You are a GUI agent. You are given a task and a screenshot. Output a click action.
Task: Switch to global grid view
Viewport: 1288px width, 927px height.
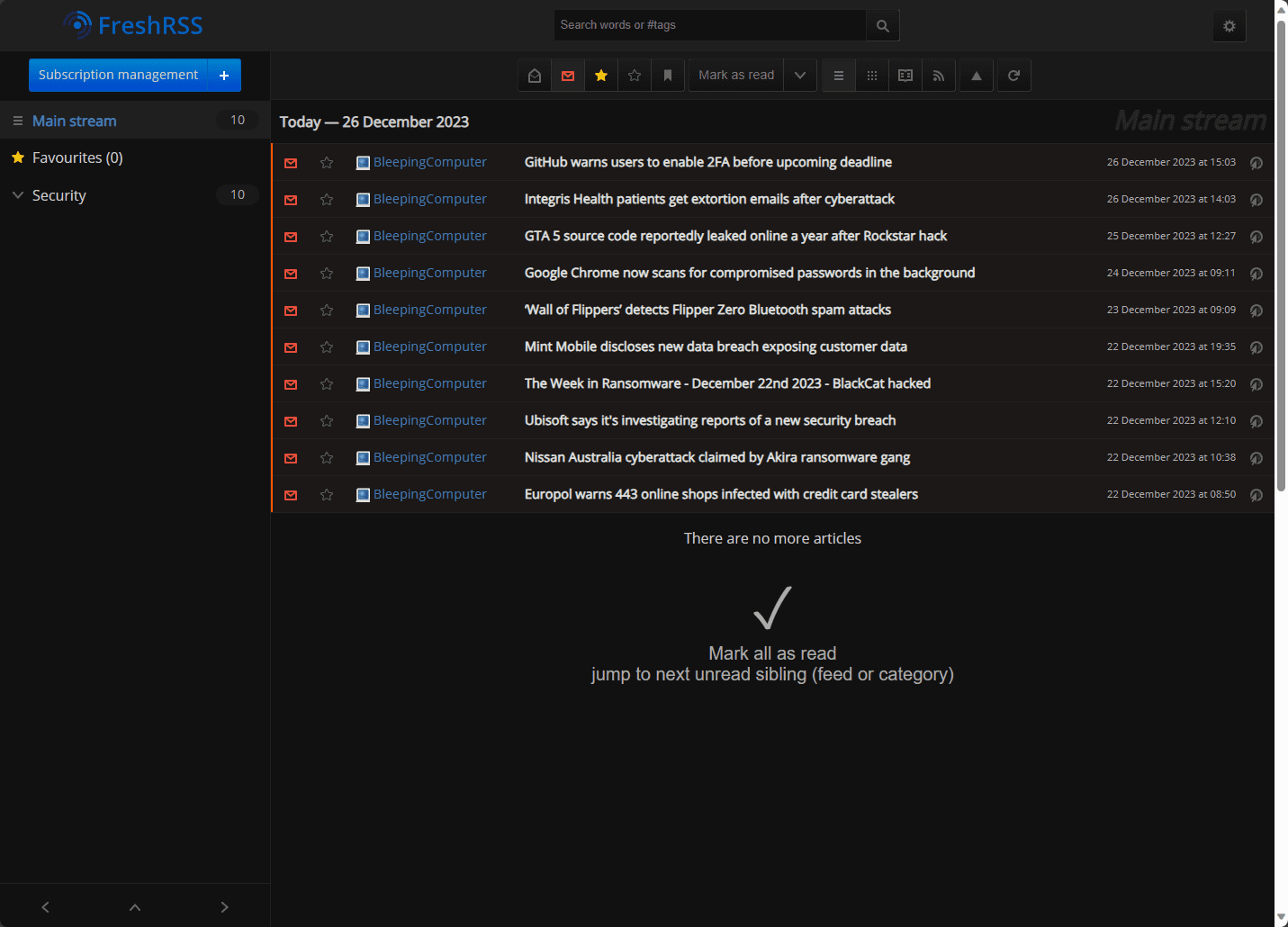point(872,76)
